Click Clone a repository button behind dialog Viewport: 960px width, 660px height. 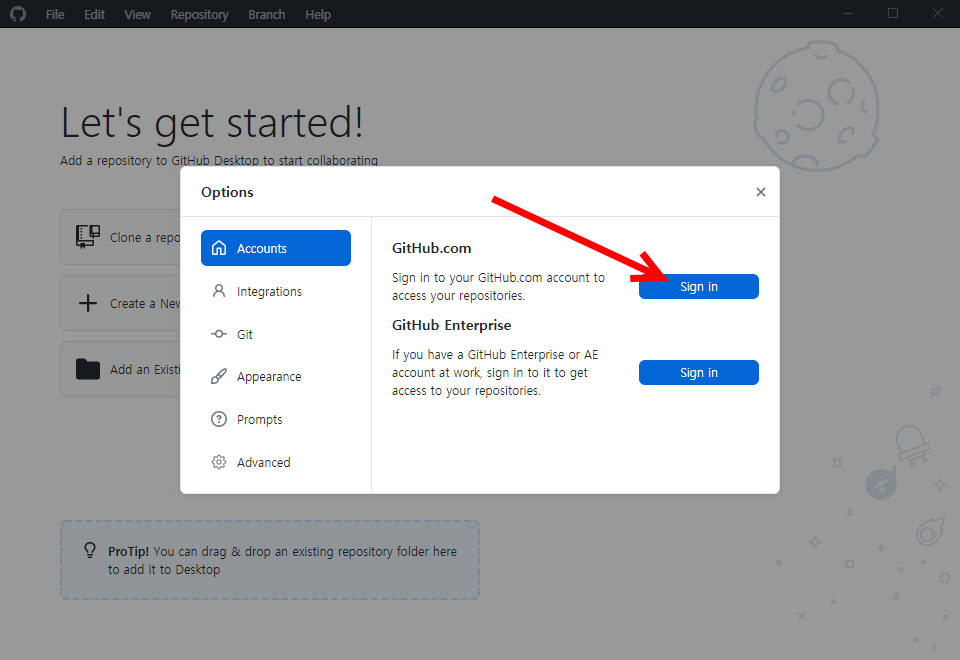click(121, 237)
